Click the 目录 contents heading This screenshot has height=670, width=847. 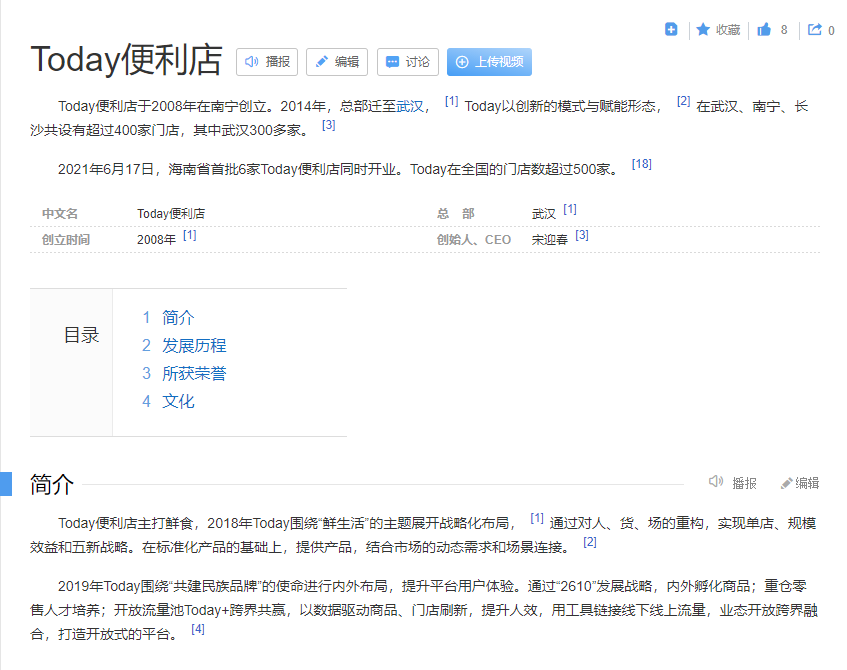pos(82,335)
